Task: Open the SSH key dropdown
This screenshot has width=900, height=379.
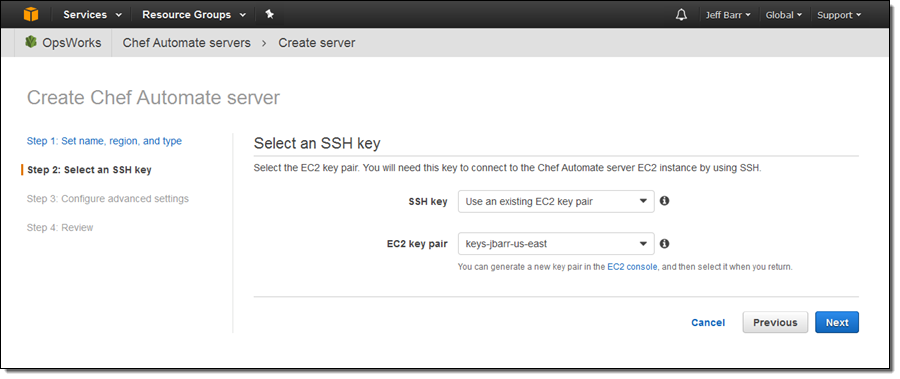Action: 556,202
